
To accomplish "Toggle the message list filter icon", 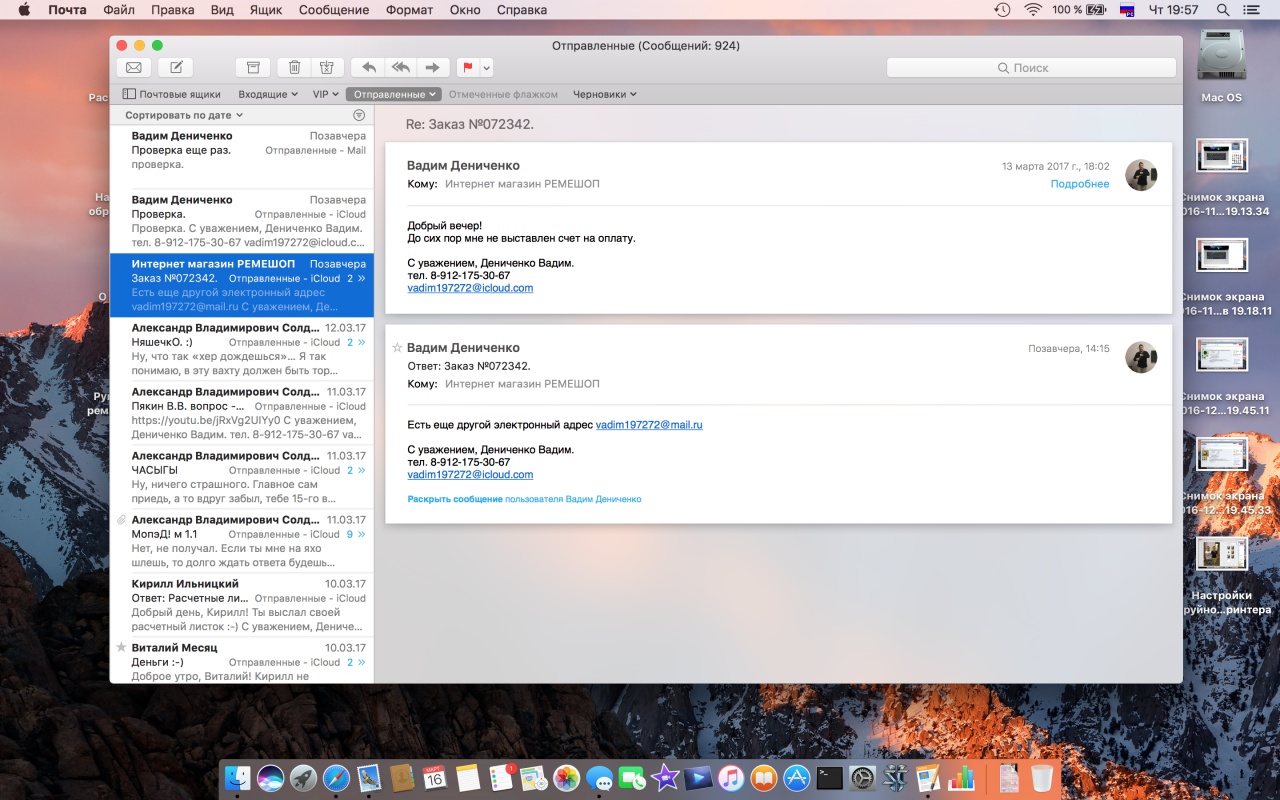I will pyautogui.click(x=359, y=116).
